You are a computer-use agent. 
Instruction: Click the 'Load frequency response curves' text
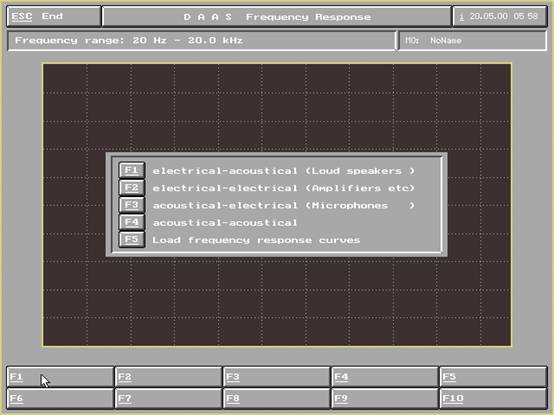pos(256,240)
